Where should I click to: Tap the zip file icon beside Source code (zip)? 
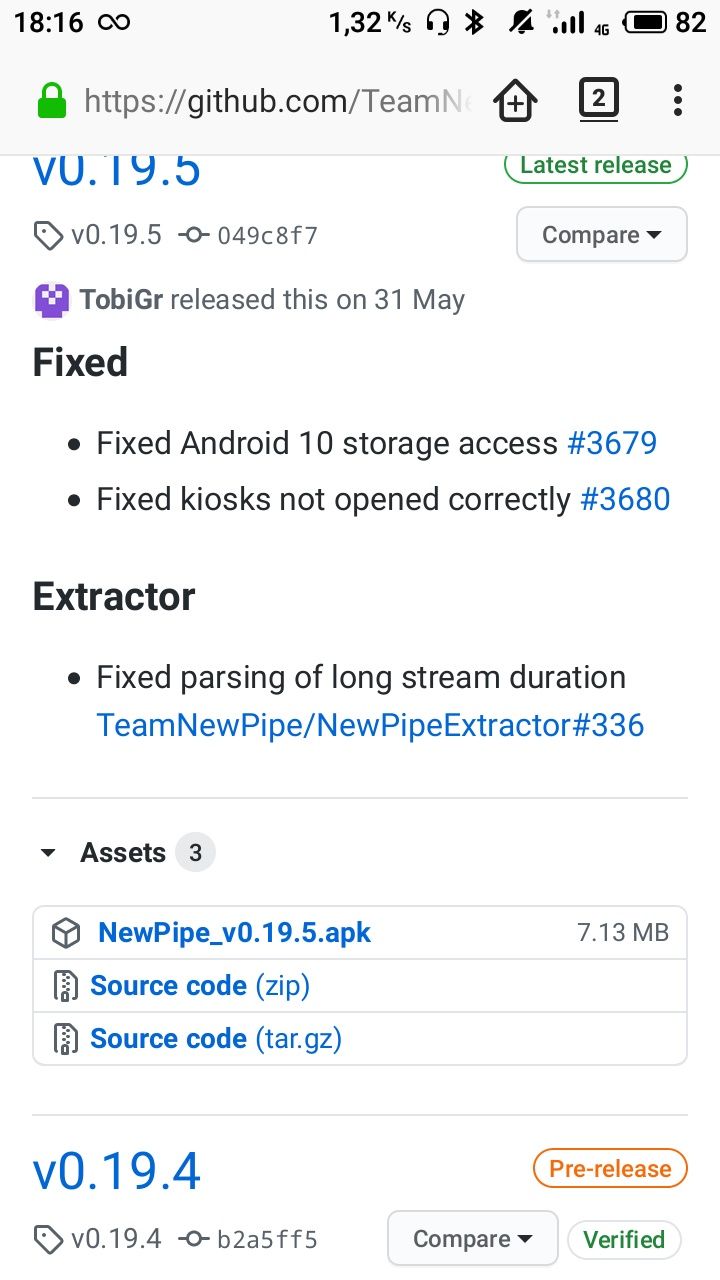[x=65, y=986]
